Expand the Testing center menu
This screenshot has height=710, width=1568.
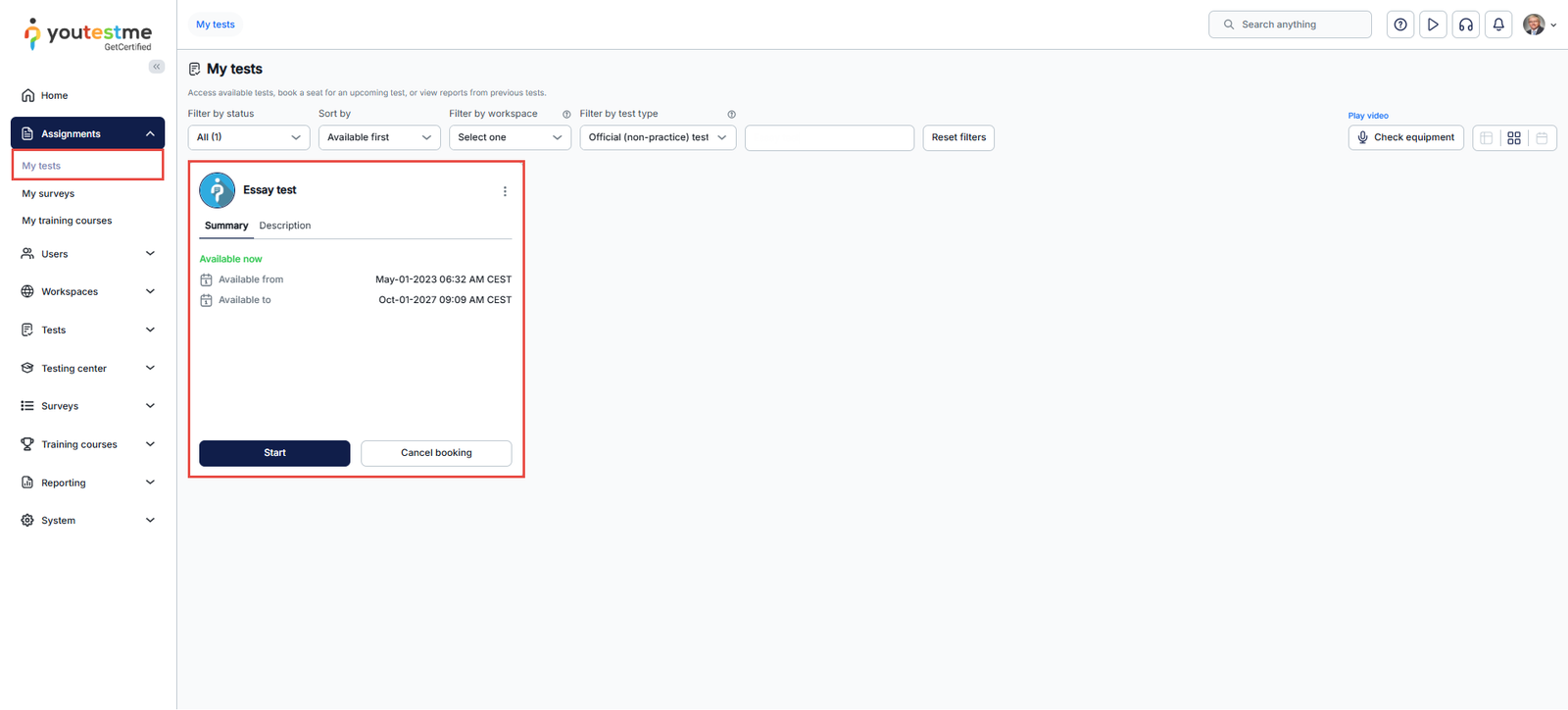(87, 369)
